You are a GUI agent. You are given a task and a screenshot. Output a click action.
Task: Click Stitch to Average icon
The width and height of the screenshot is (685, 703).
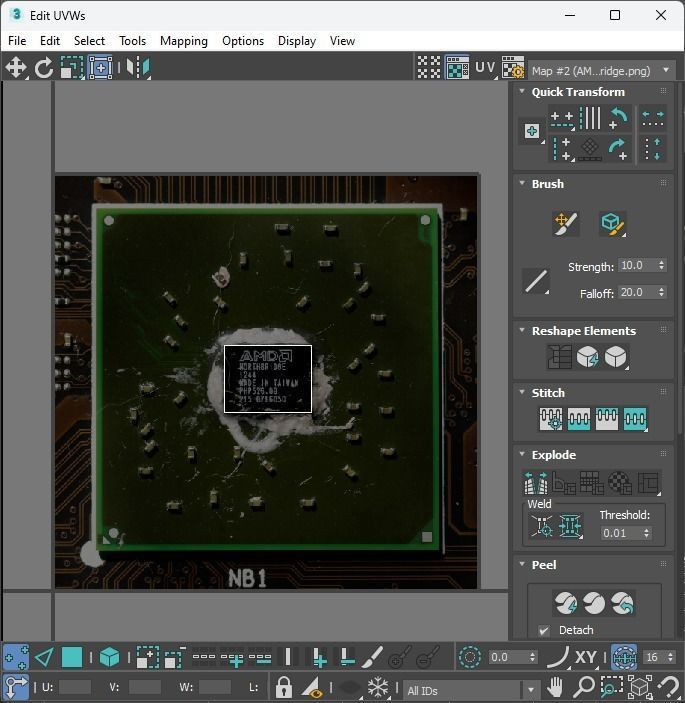tap(578, 419)
